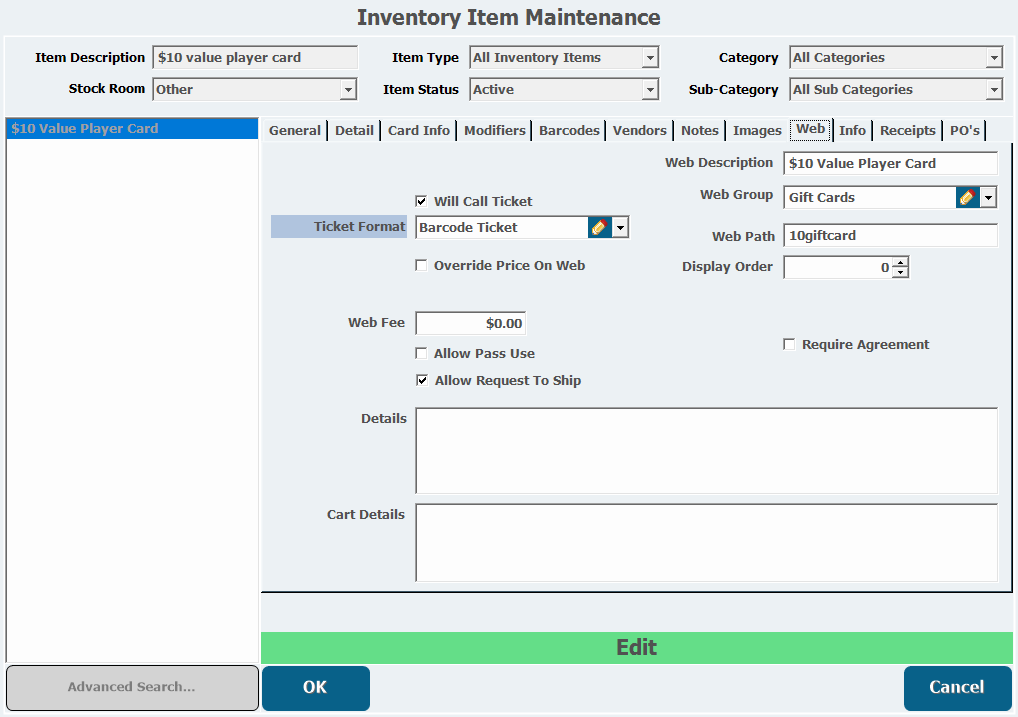Screen dimensions: 1018x717
Task: Click the OK button
Action: (x=315, y=688)
